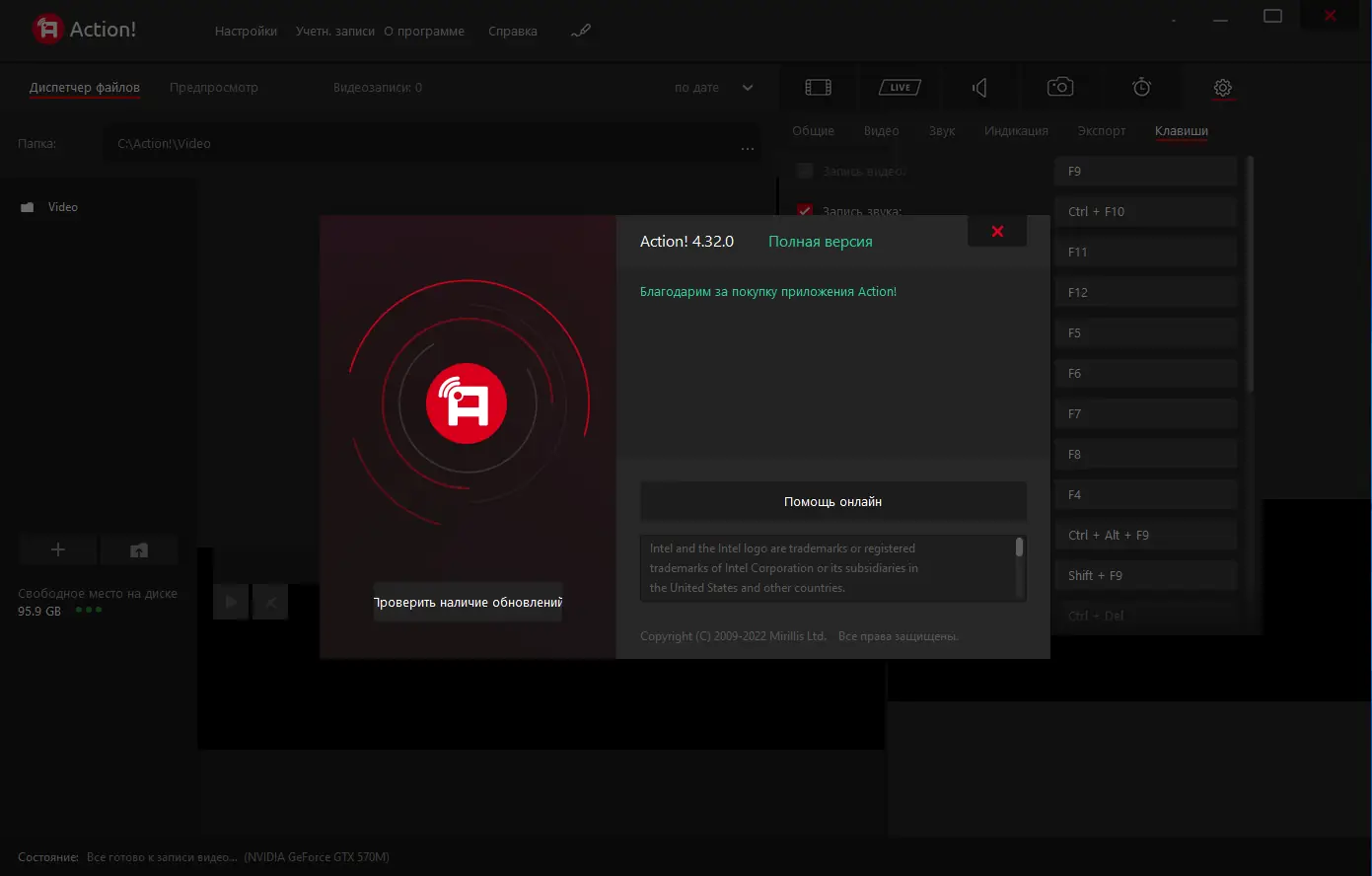Close the About dialog with red X

pyautogui.click(x=997, y=231)
